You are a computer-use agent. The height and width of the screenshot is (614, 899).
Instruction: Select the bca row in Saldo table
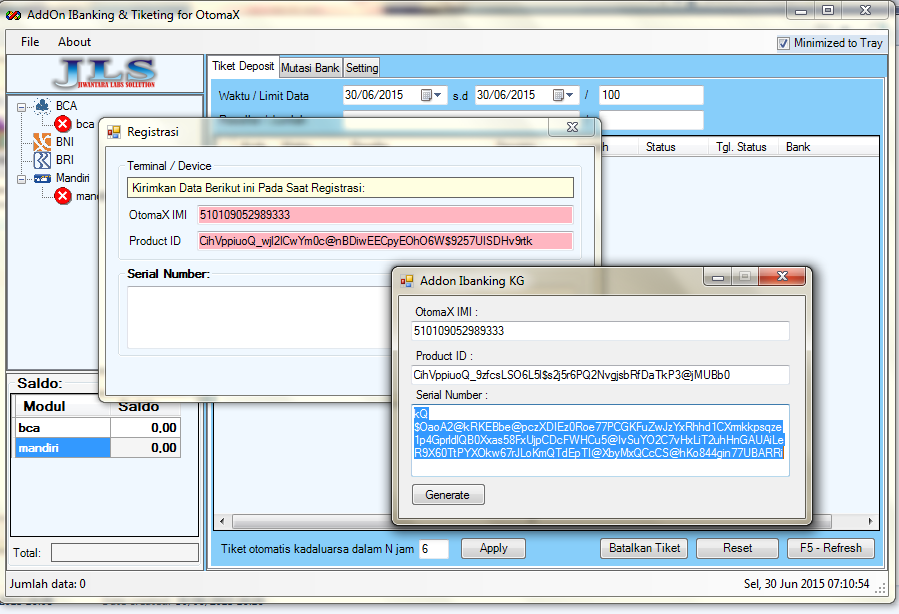pos(98,428)
